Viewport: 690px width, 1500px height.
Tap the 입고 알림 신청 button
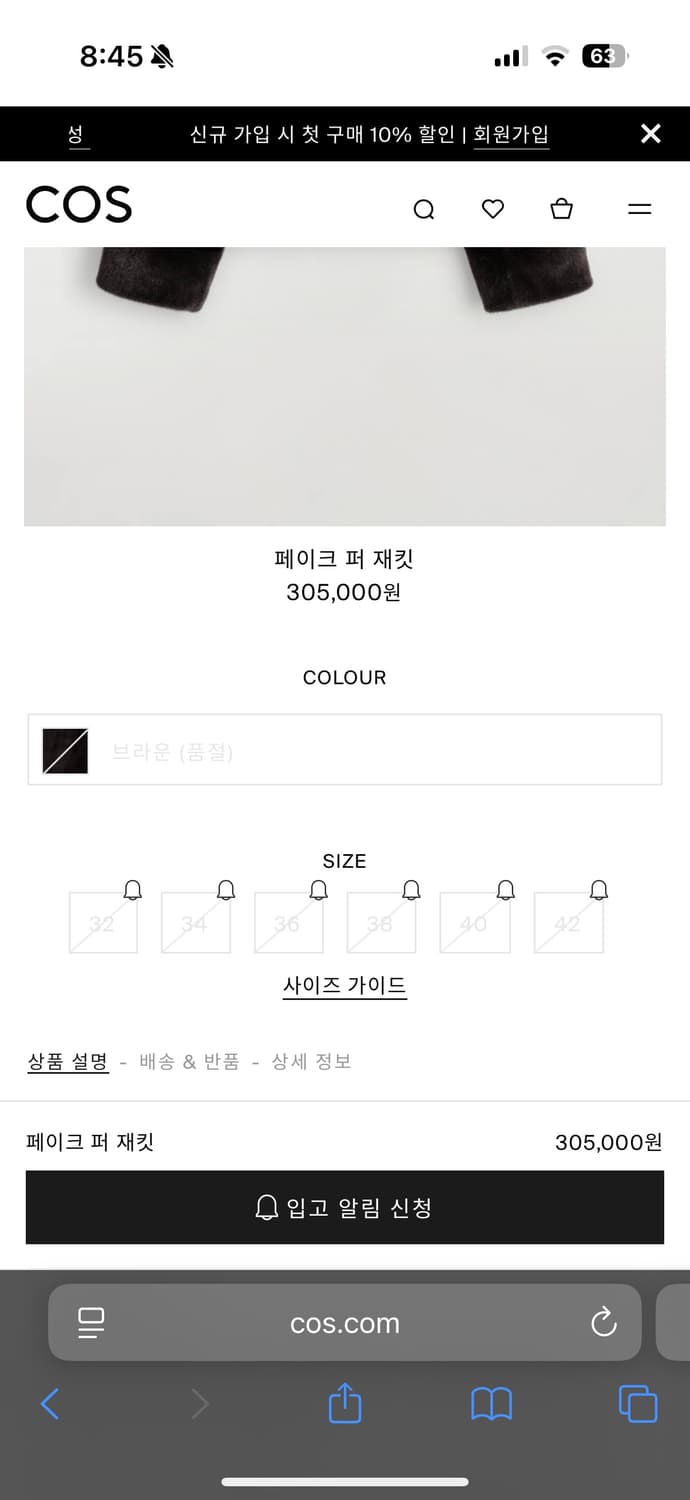click(x=344, y=1207)
